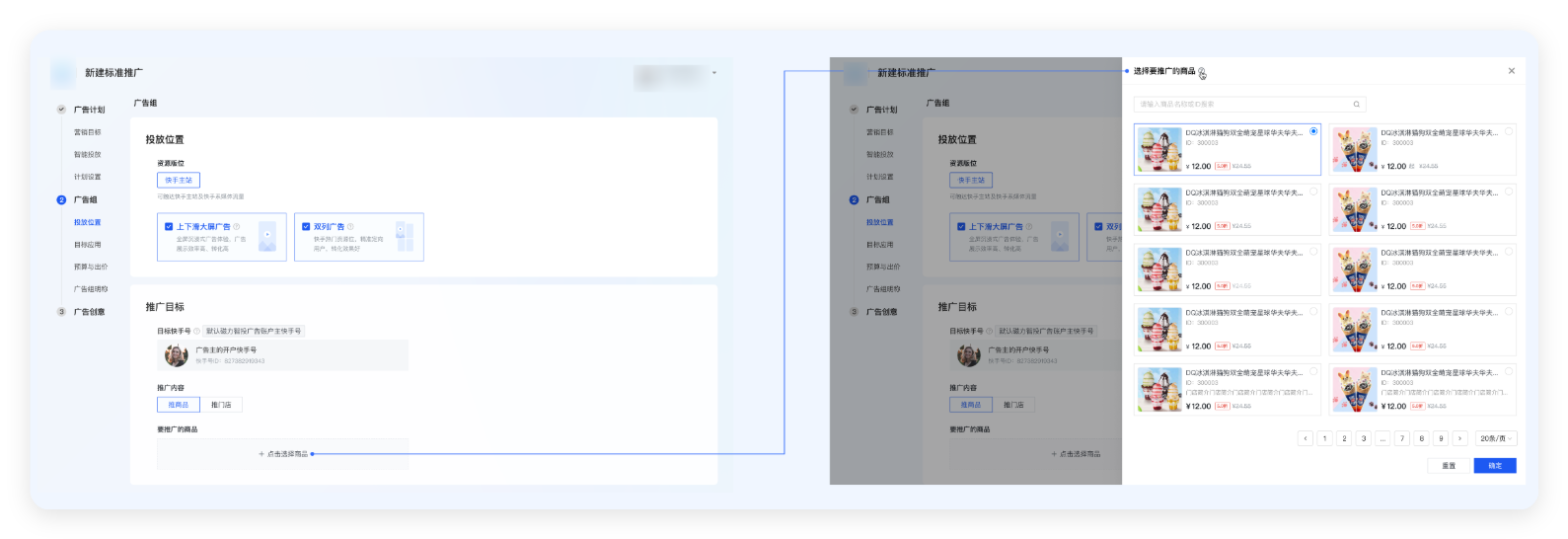Open 预算与出价 in undimmed page sidebar
The width and height of the screenshot is (1568, 539).
[91, 267]
